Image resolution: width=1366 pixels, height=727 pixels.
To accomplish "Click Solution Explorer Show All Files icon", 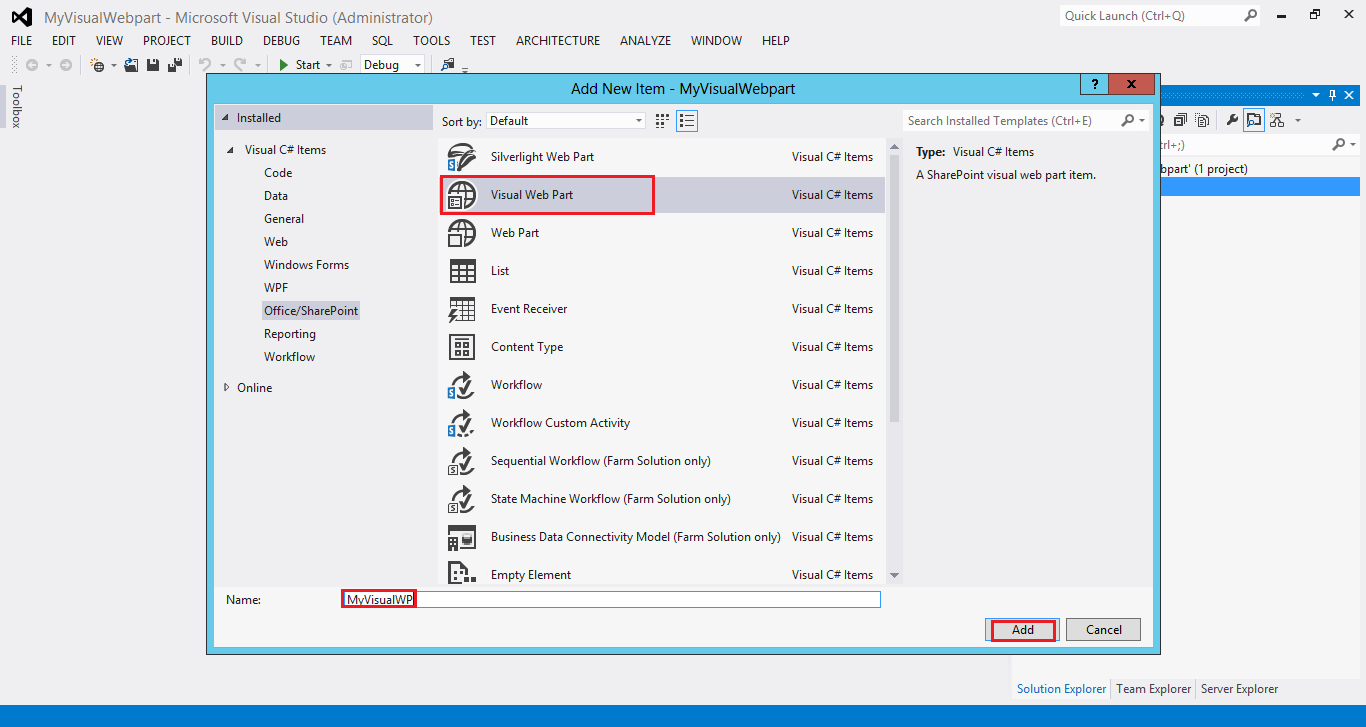I will pyautogui.click(x=1202, y=120).
